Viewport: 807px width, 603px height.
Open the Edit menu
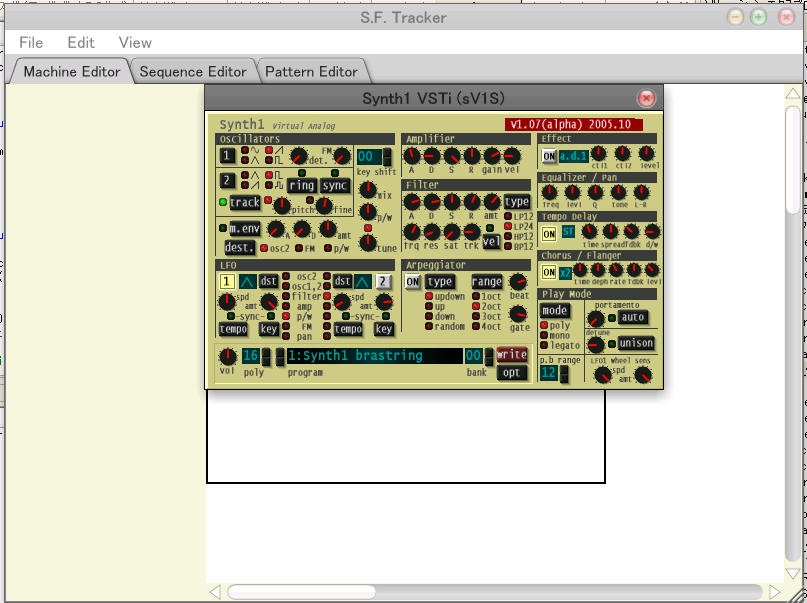click(x=81, y=43)
